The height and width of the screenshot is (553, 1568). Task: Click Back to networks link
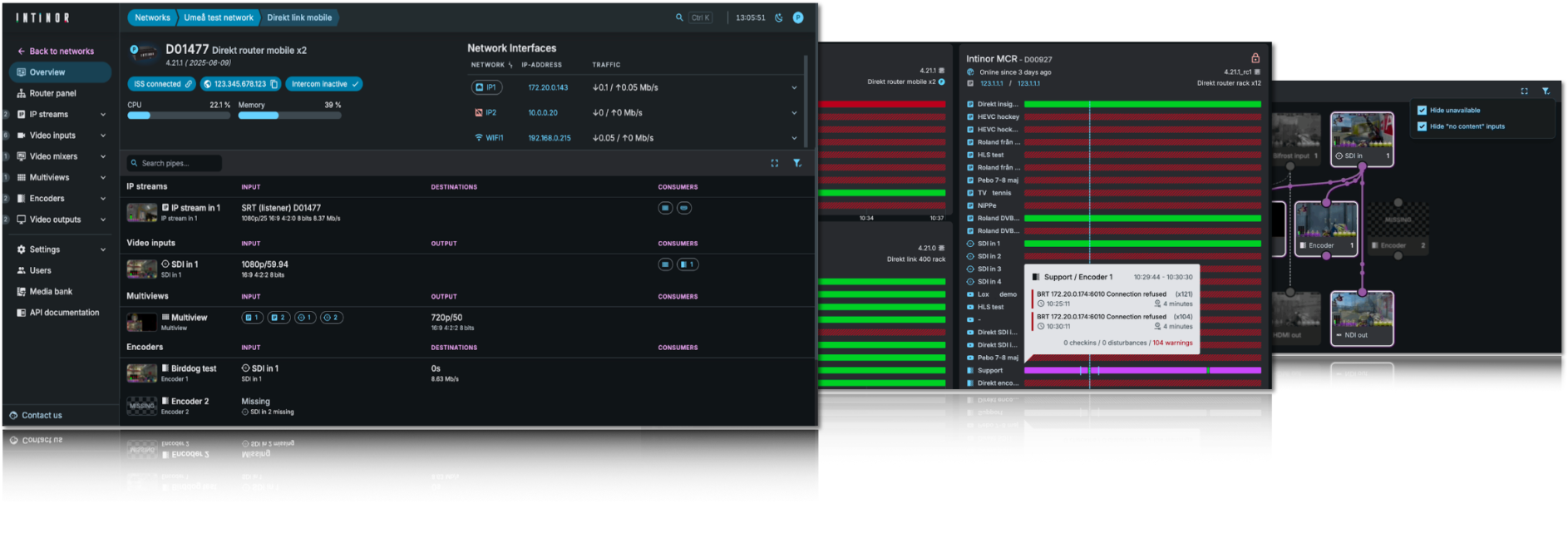[61, 52]
